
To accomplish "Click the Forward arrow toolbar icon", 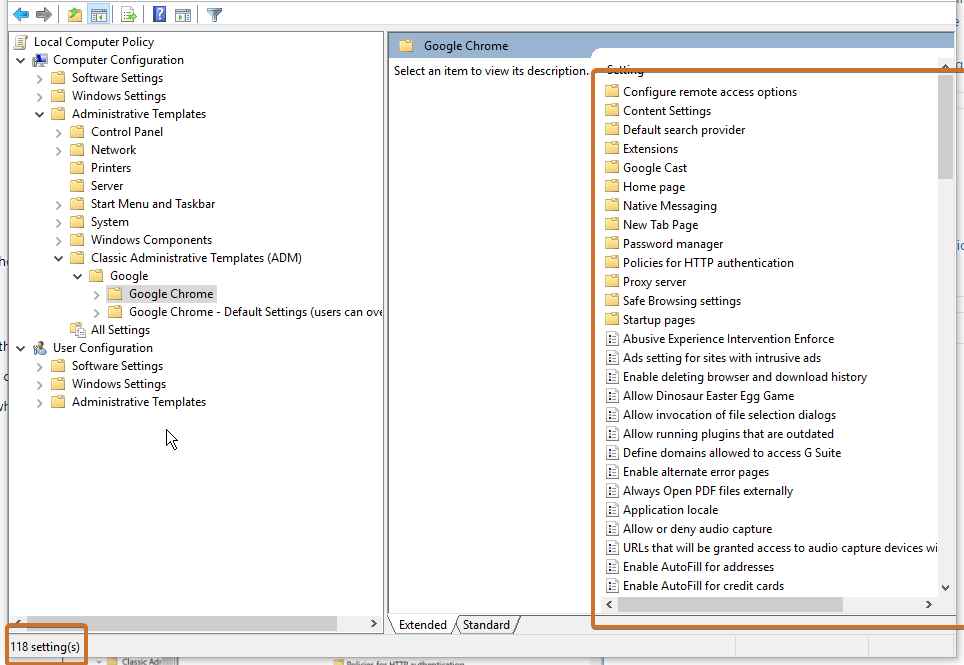I will [x=44, y=14].
